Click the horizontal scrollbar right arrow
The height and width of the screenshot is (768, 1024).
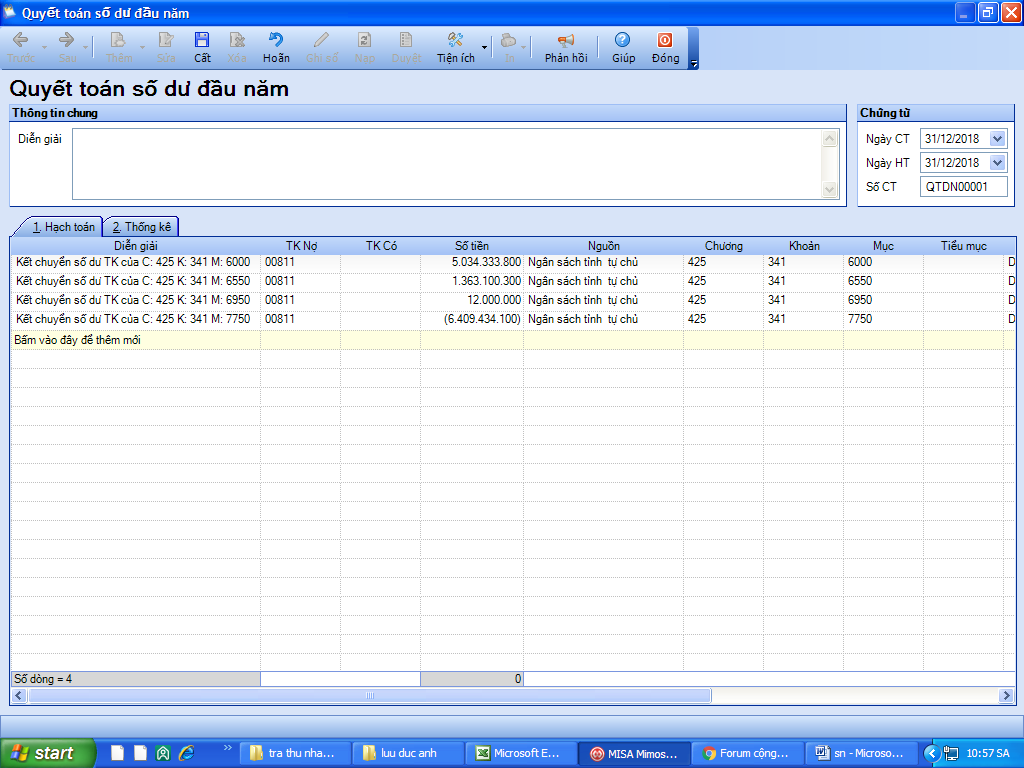tap(1006, 695)
